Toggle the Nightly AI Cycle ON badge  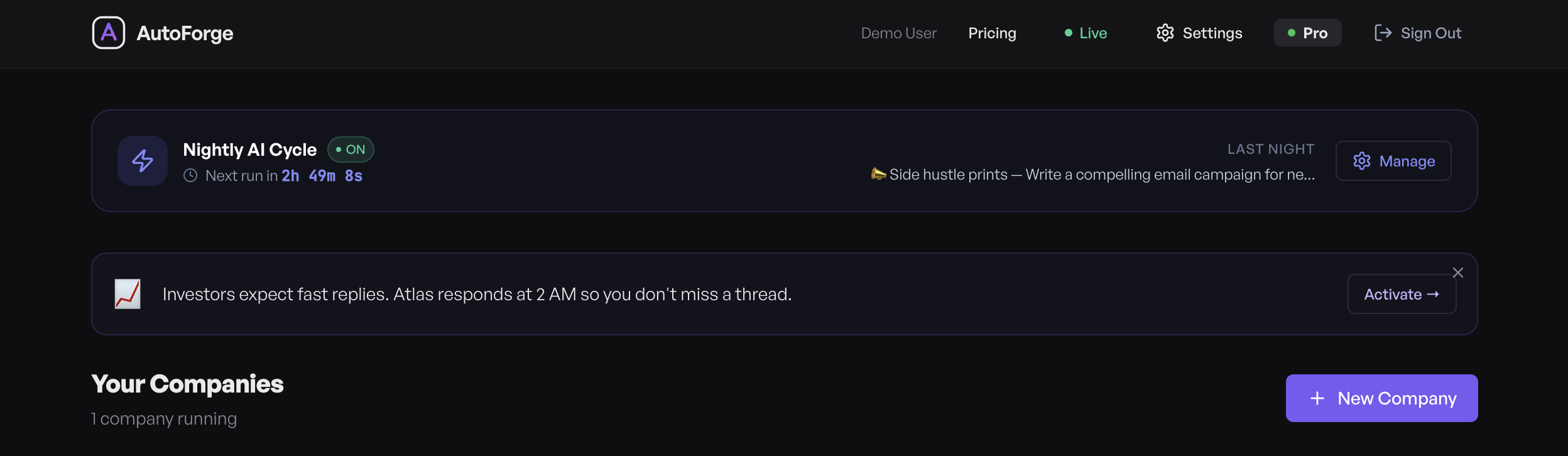click(x=351, y=149)
